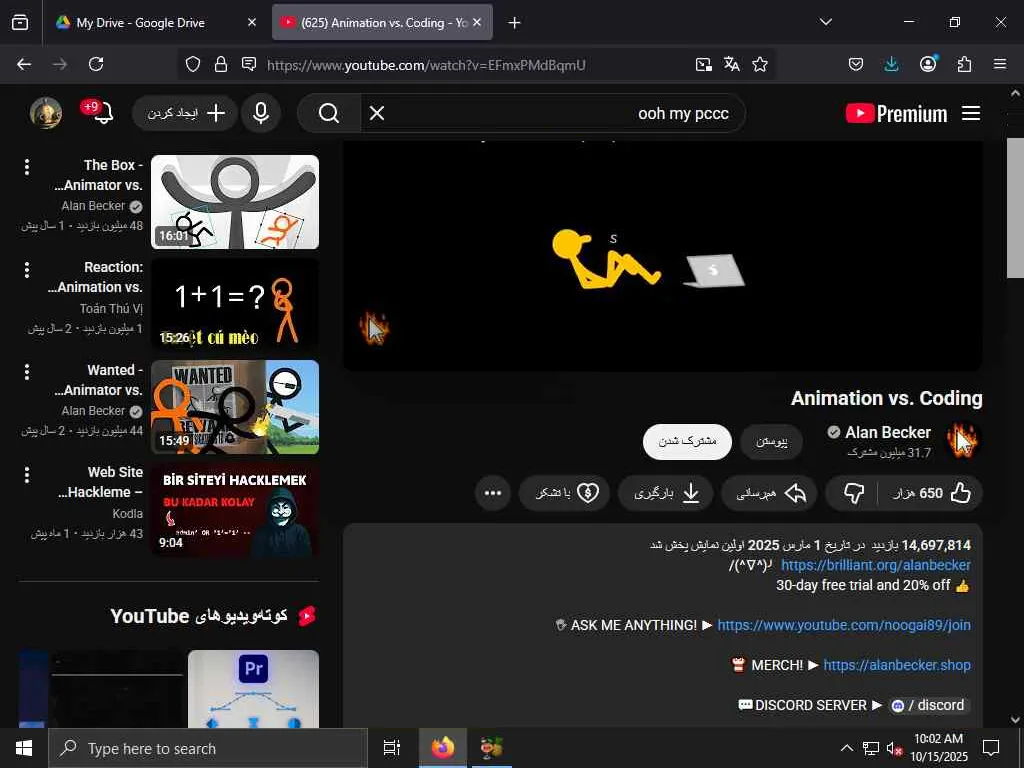The image size is (1024, 768).
Task: Open Windows Task View
Action: tap(391, 748)
